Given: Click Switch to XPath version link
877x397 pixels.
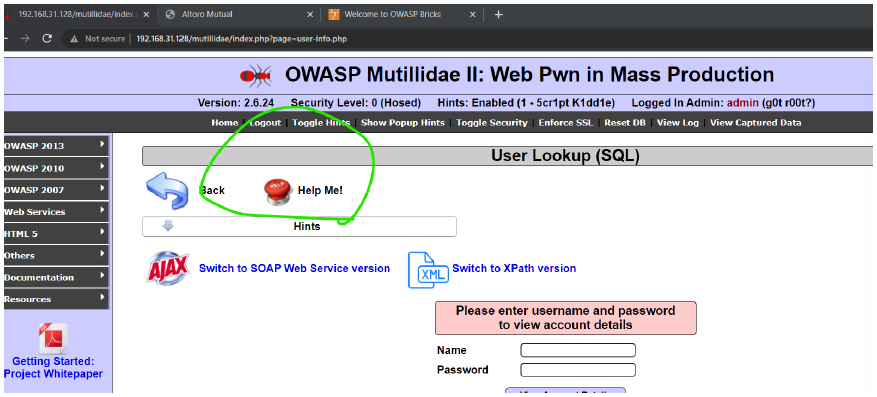Looking at the screenshot, I should 514,268.
